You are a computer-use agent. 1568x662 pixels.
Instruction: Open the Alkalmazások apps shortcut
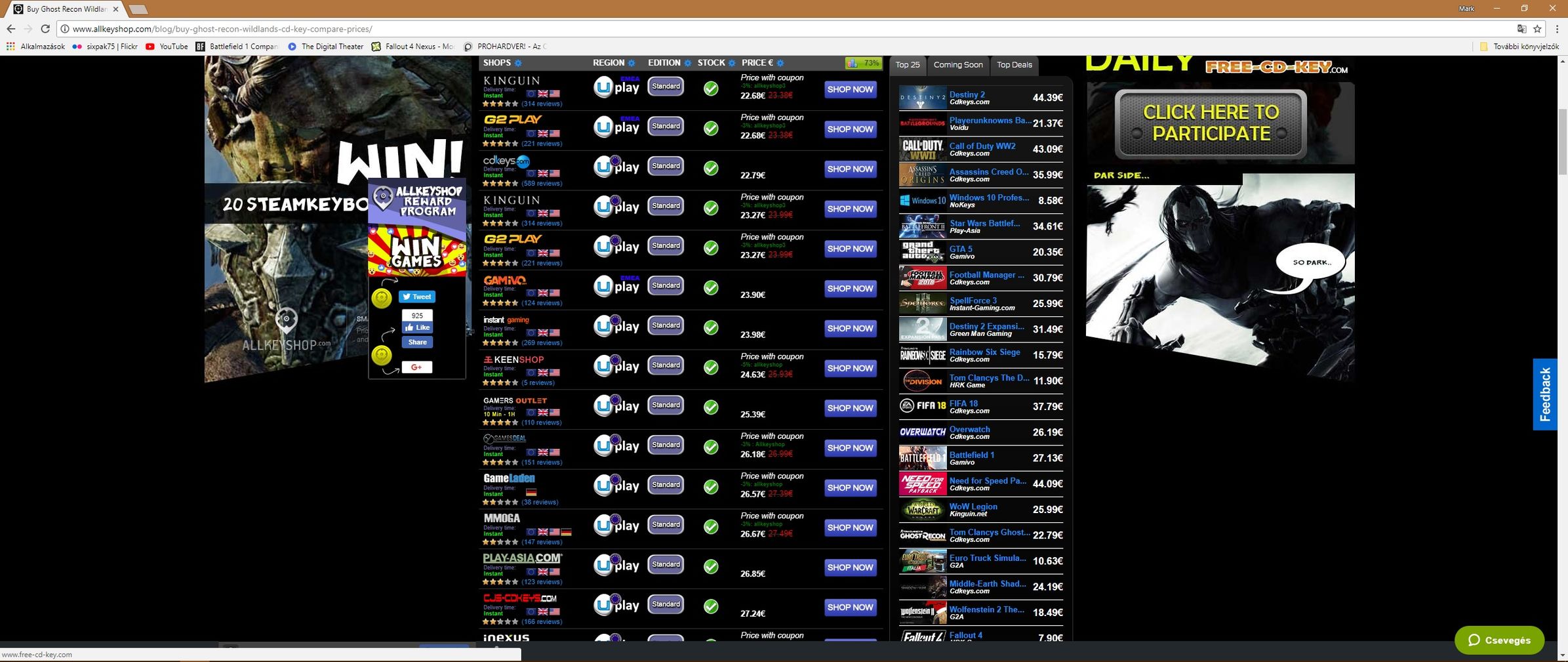tap(35, 47)
